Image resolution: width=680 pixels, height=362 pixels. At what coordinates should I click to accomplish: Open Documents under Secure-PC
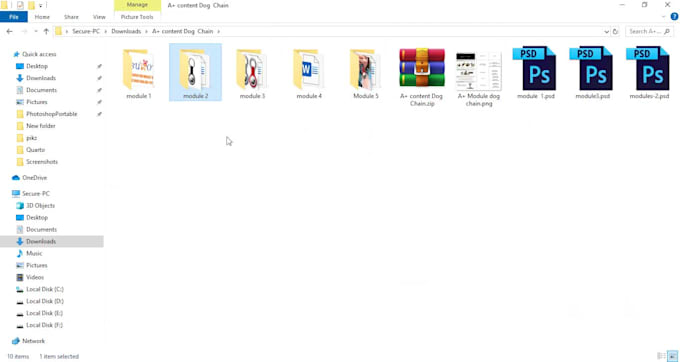pos(41,229)
